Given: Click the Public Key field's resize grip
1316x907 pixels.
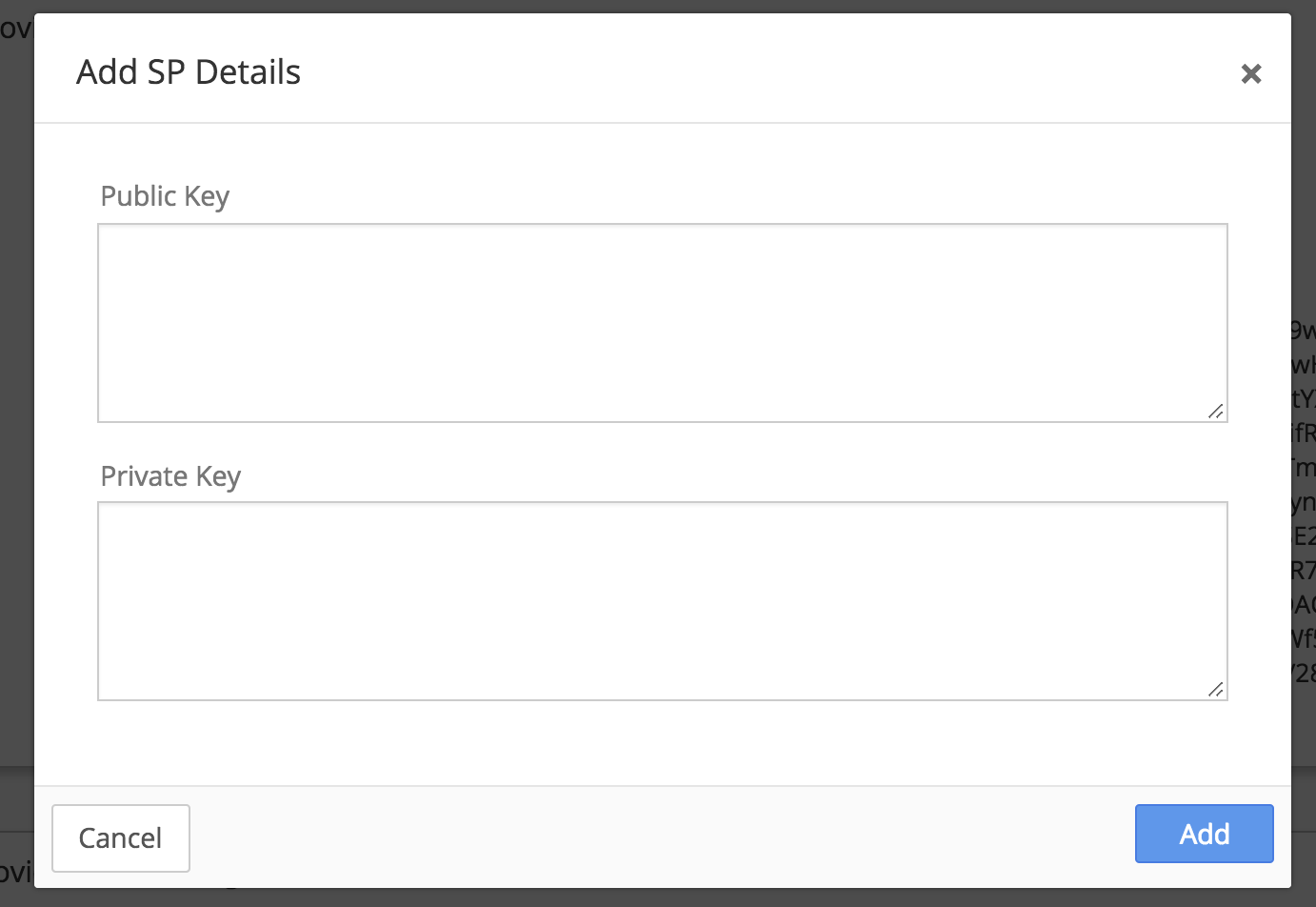Looking at the screenshot, I should tap(1216, 411).
